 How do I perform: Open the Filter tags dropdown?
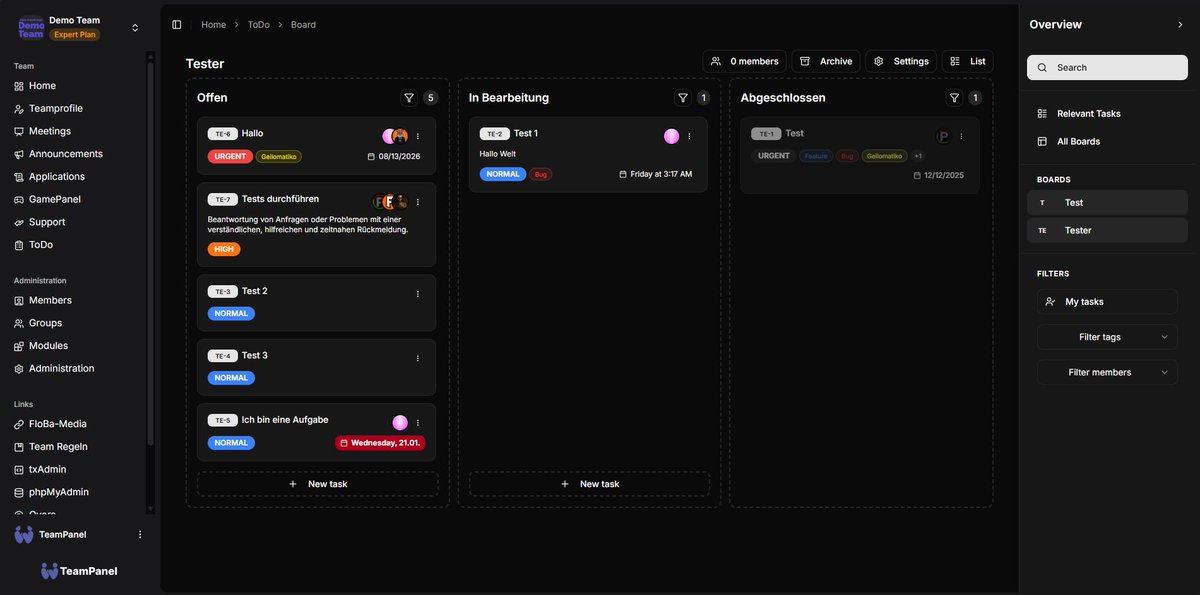(x=1107, y=337)
